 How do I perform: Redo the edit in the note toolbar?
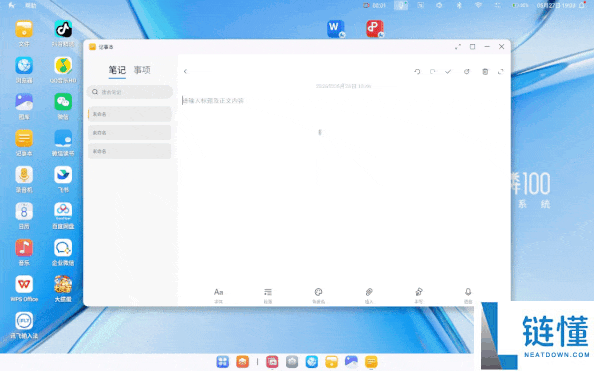[432, 71]
